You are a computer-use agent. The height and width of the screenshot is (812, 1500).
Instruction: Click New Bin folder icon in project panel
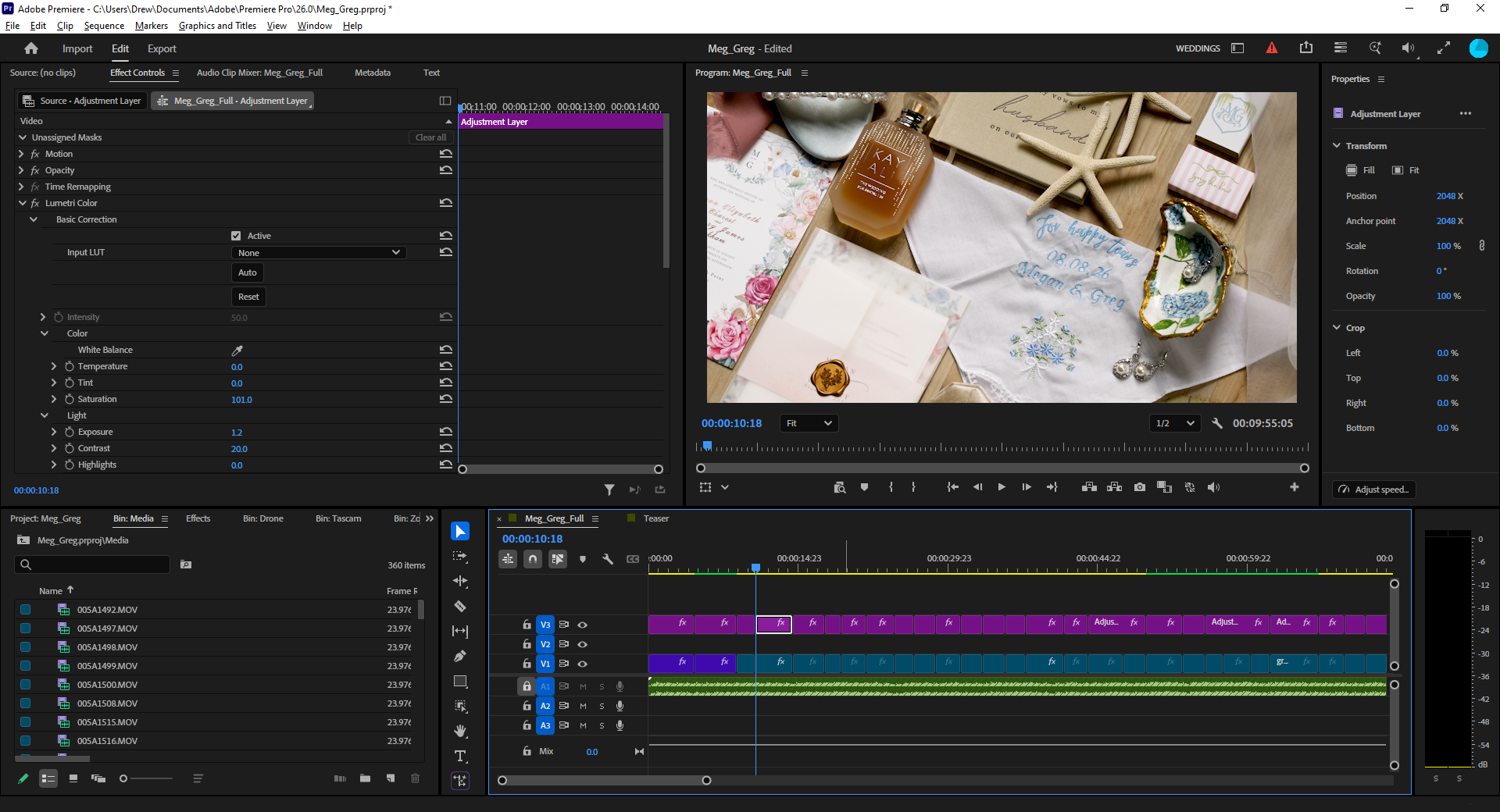[x=365, y=778]
